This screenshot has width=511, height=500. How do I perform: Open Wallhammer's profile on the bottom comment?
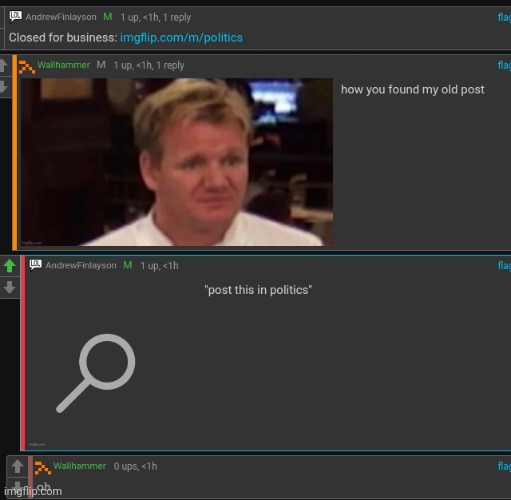pos(80,466)
